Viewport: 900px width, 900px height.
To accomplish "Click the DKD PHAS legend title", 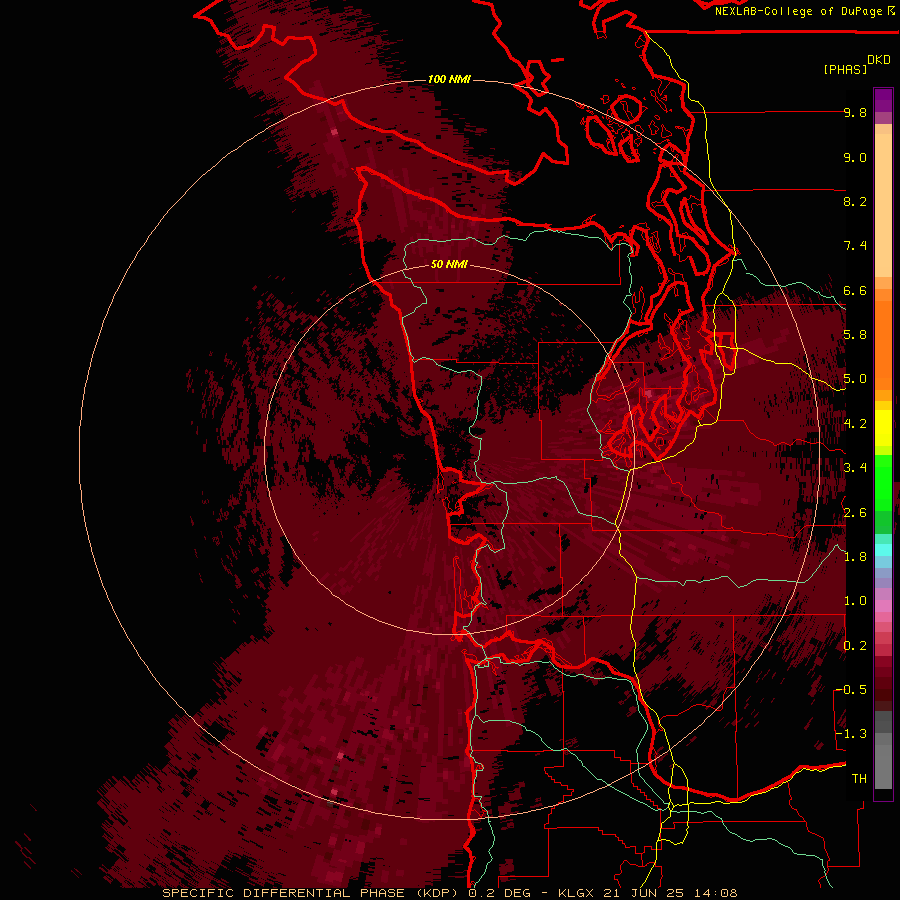I will [856, 65].
